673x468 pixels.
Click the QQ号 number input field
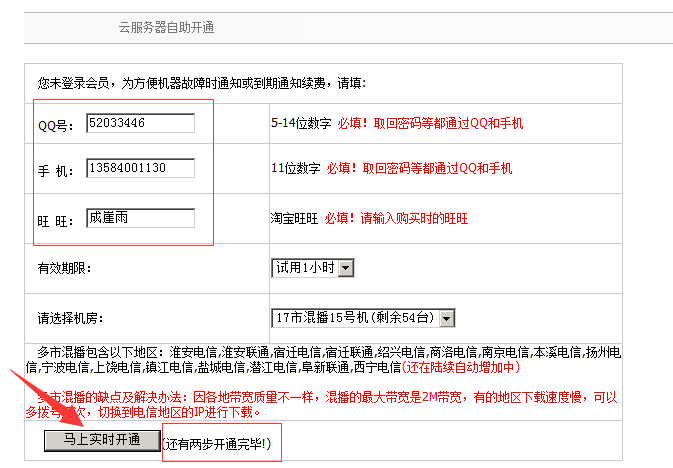140,123
